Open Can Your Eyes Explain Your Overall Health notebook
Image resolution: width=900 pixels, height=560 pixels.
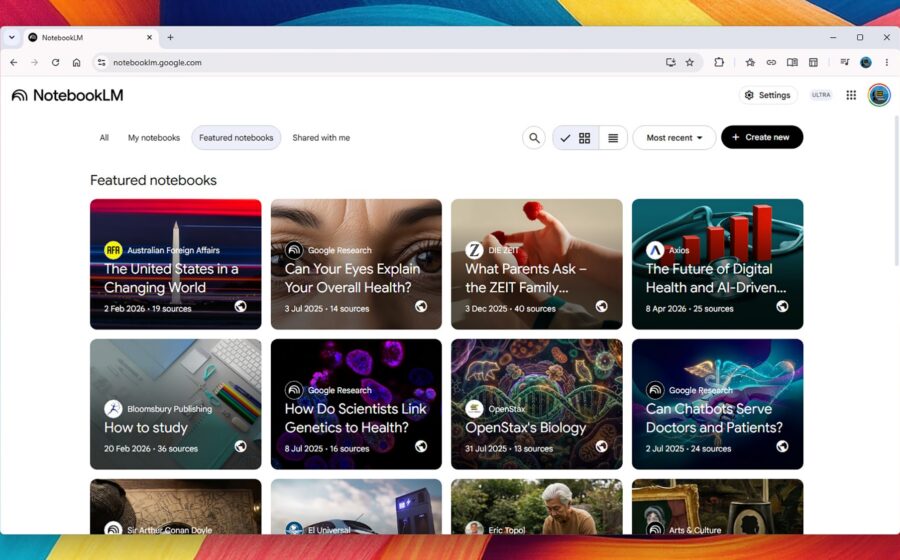point(356,264)
